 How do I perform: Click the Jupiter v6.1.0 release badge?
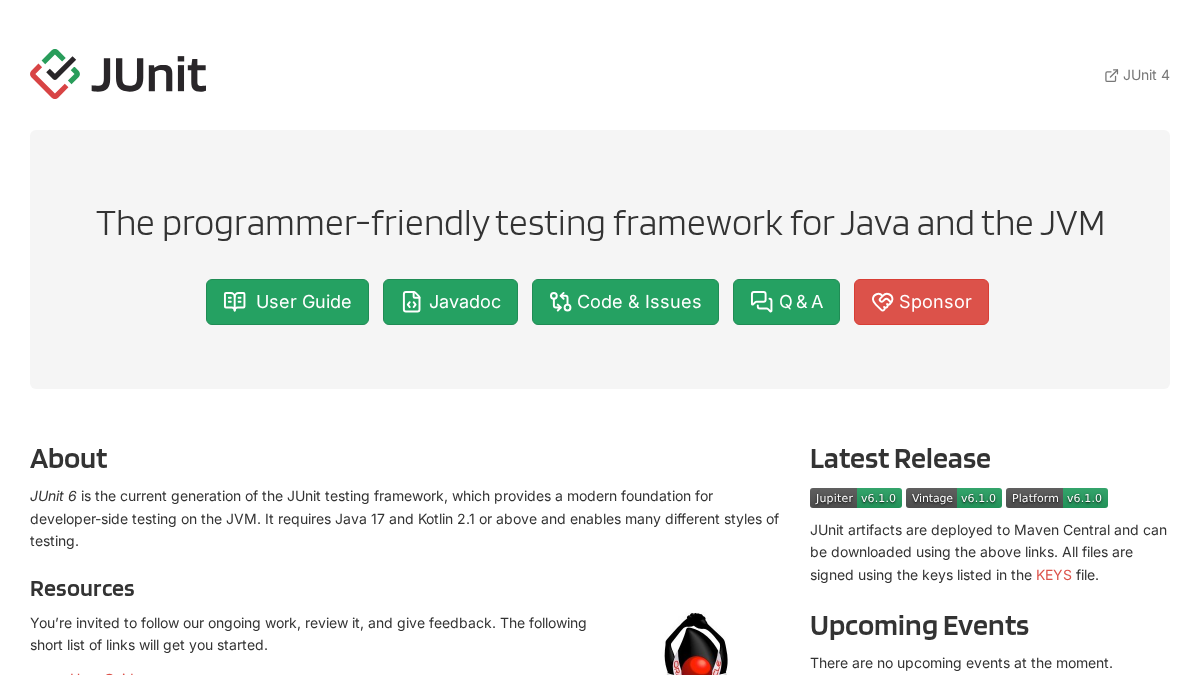tap(856, 498)
